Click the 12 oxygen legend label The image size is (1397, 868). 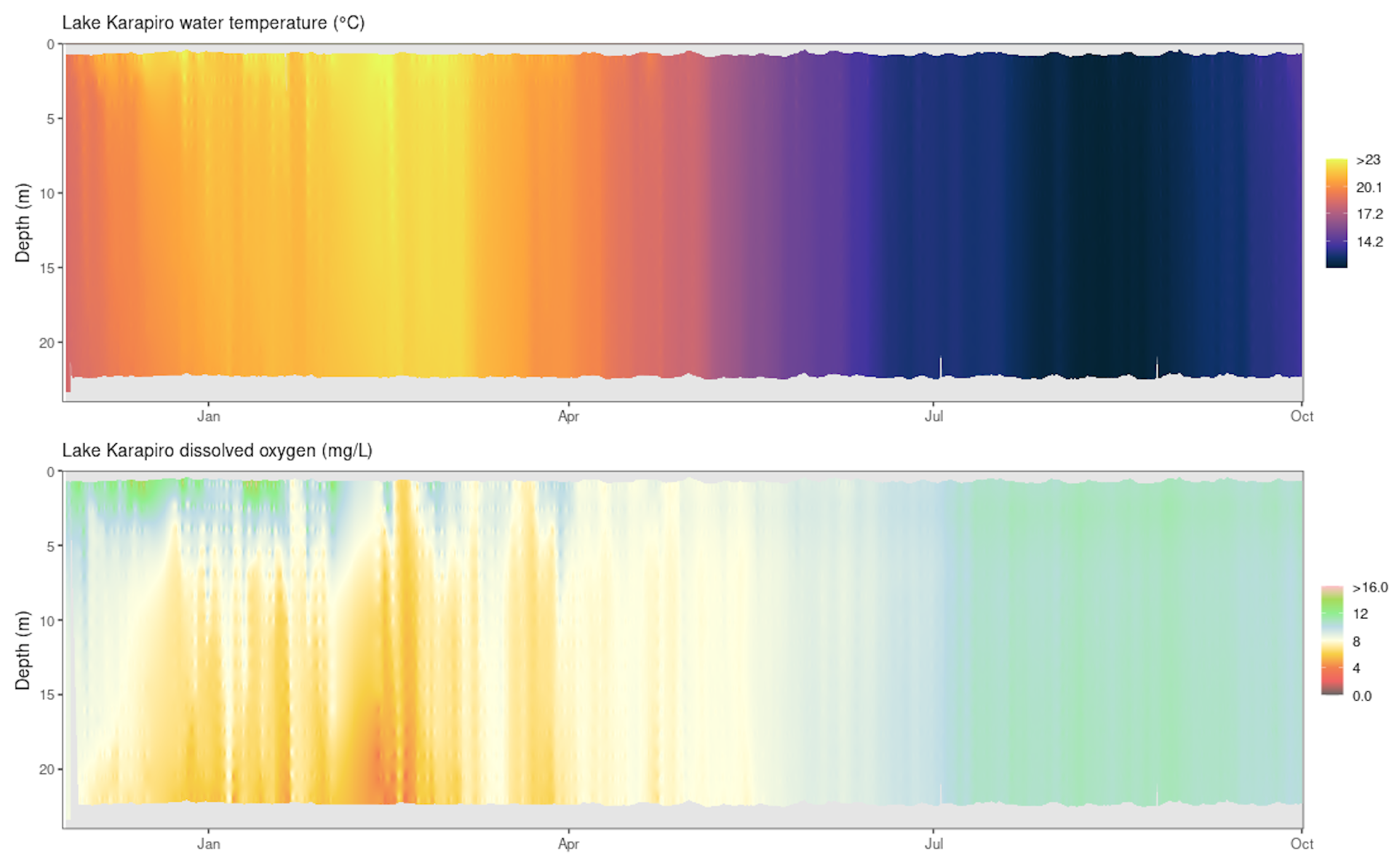[1360, 614]
